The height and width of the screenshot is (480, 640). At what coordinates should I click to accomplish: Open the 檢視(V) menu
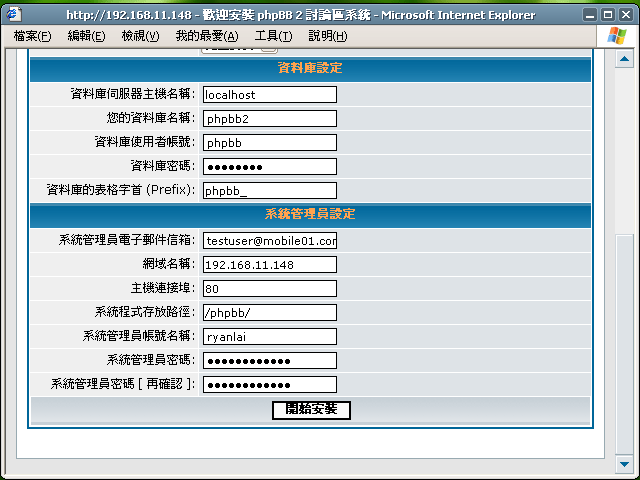(140, 36)
